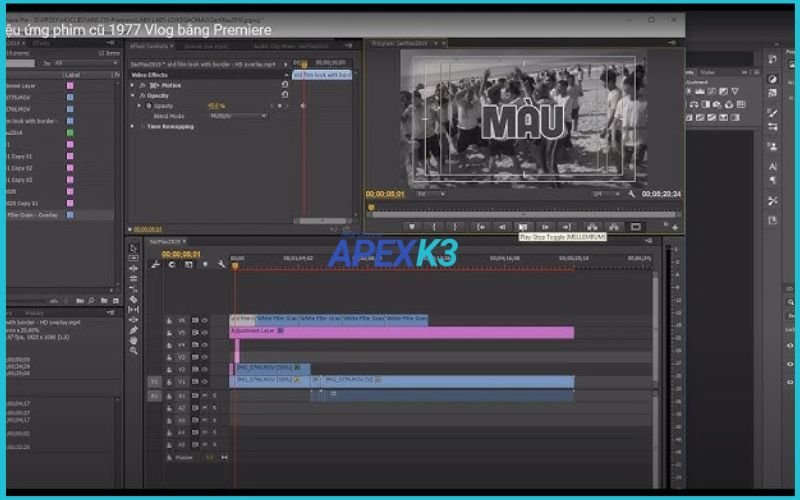
Task: Select the Zoom tool magnifier icon
Action: 134,350
